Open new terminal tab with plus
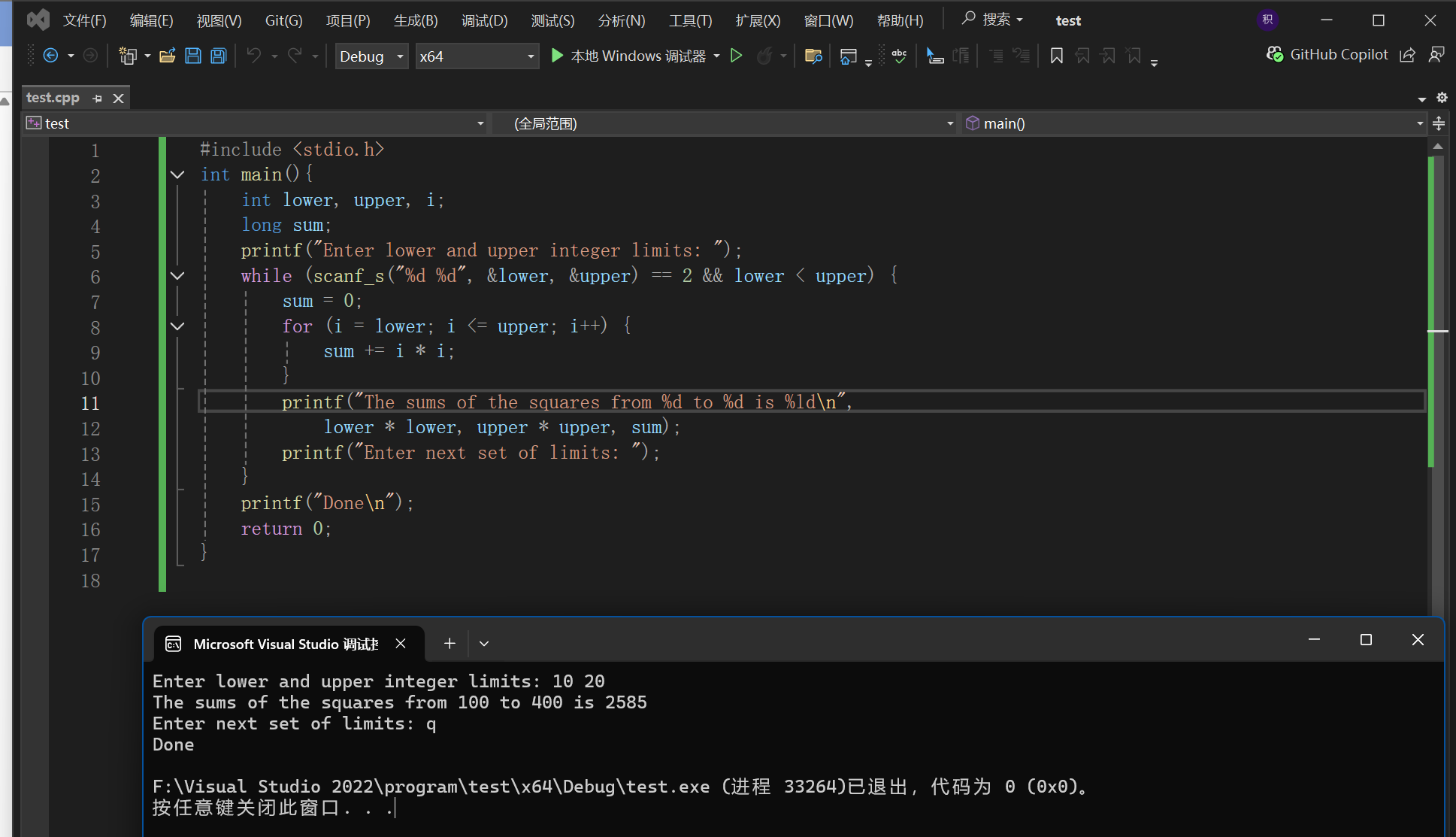This screenshot has width=1456, height=837. 450,644
